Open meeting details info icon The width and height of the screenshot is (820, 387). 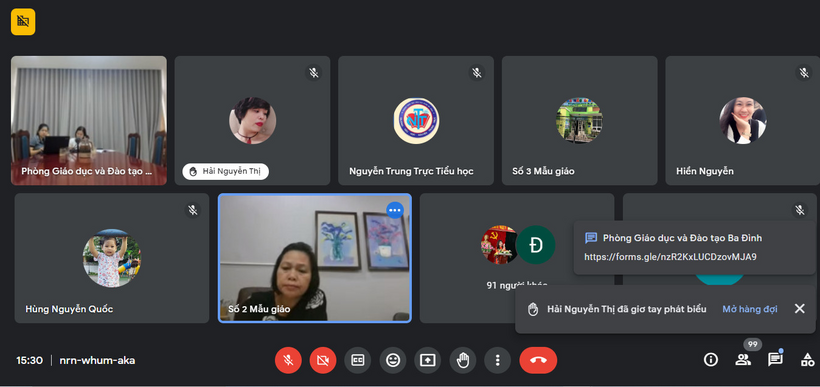point(711,359)
